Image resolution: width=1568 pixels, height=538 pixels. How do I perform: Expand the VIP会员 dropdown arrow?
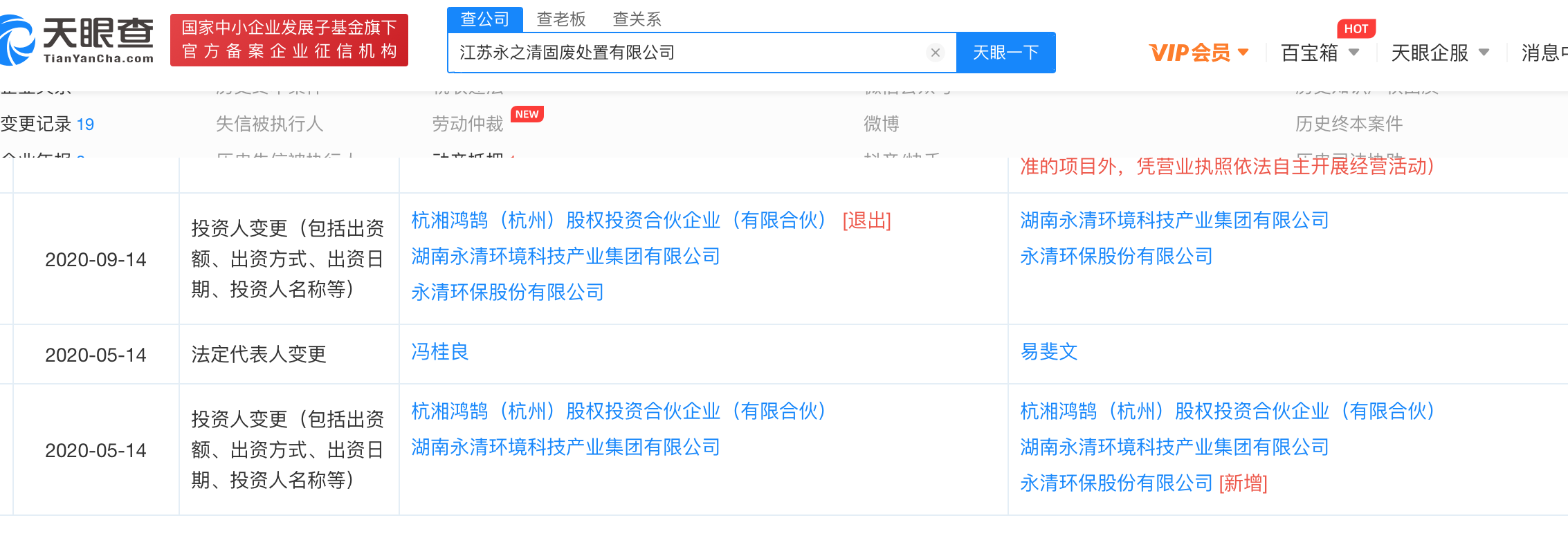(x=1243, y=52)
